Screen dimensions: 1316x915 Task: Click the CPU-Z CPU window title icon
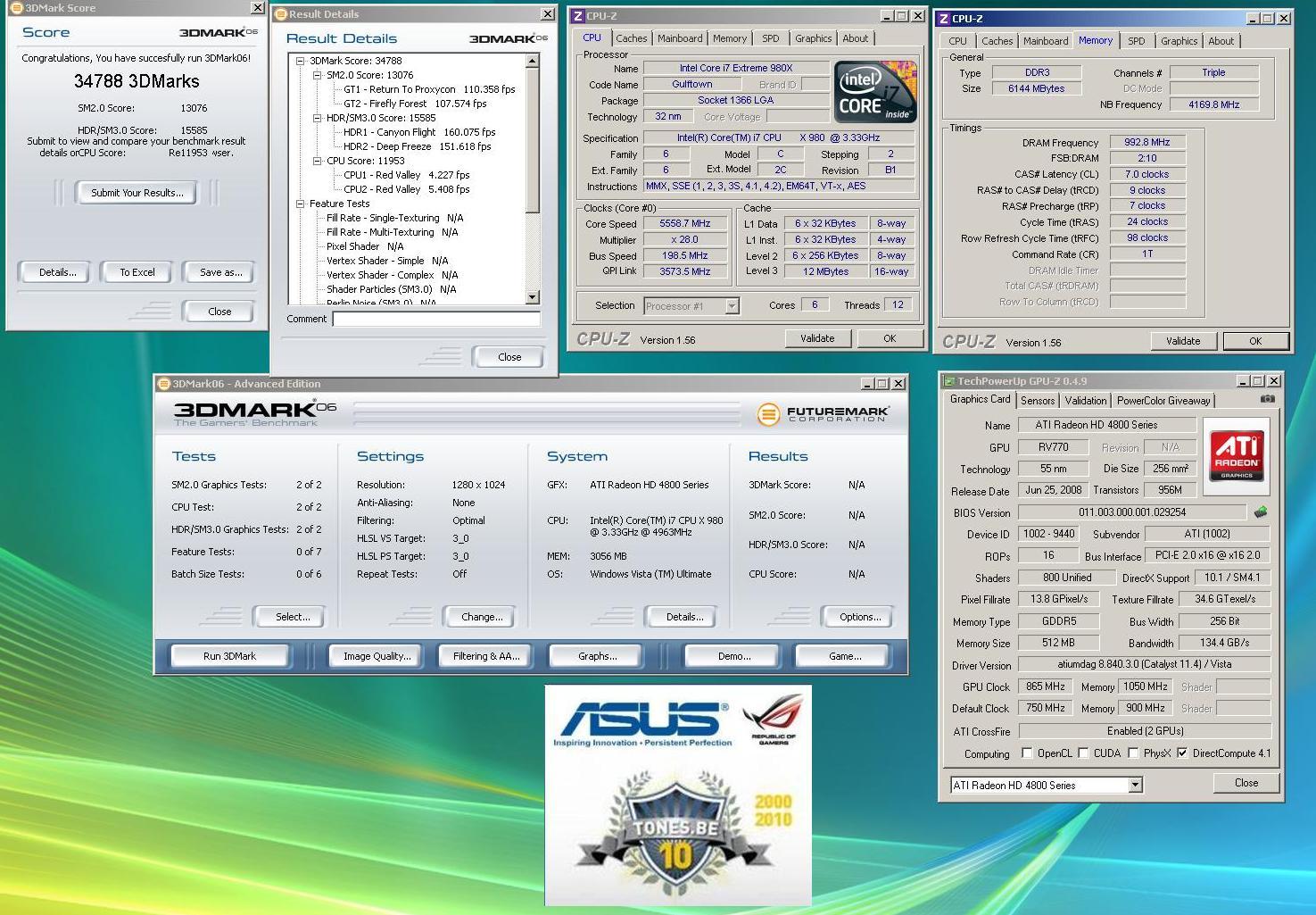tap(577, 16)
